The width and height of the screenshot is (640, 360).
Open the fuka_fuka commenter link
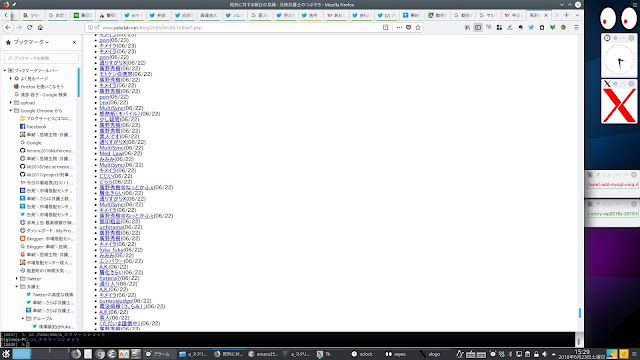pyautogui.click(x=111, y=250)
